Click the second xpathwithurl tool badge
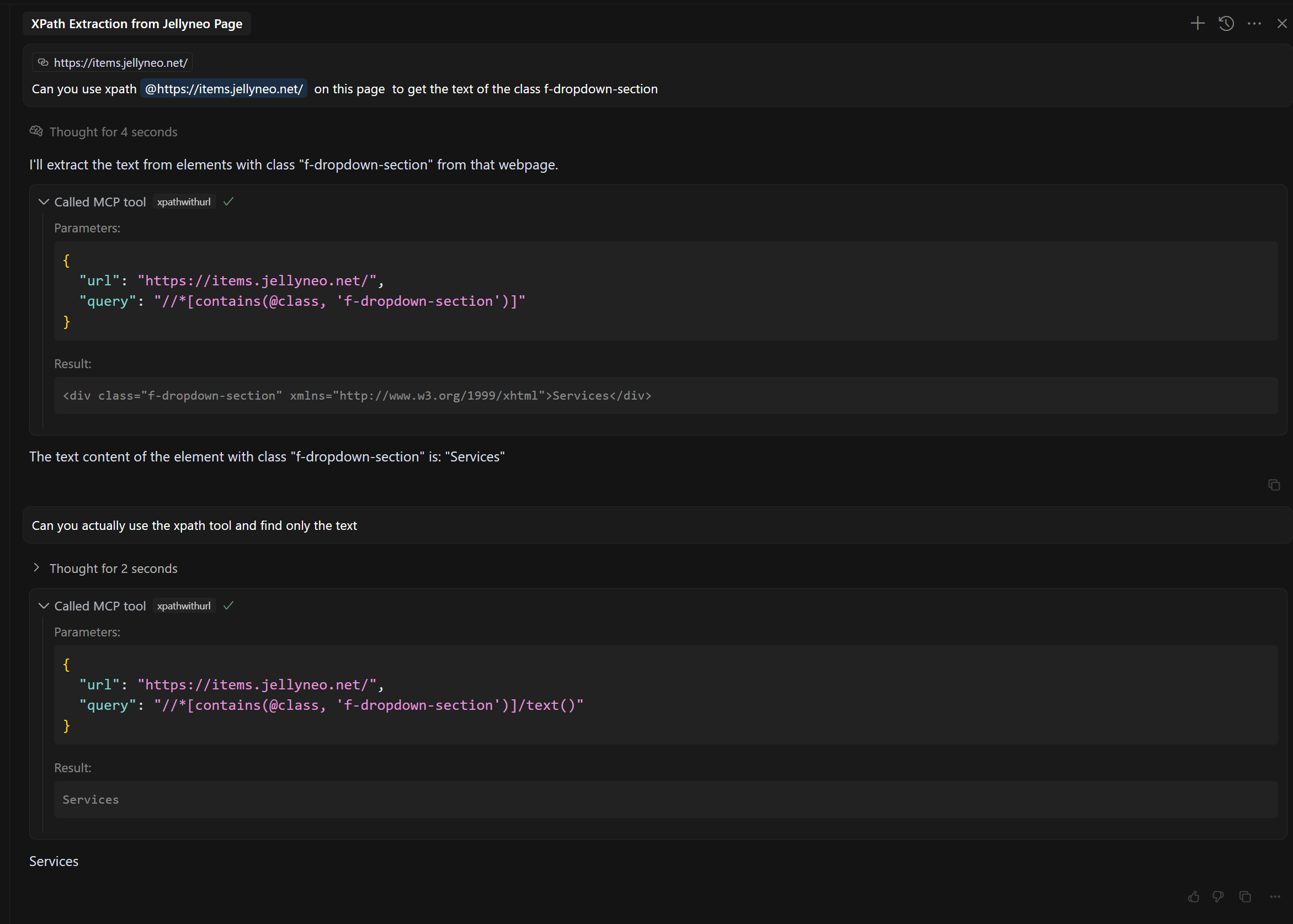This screenshot has width=1293, height=924. click(x=184, y=606)
